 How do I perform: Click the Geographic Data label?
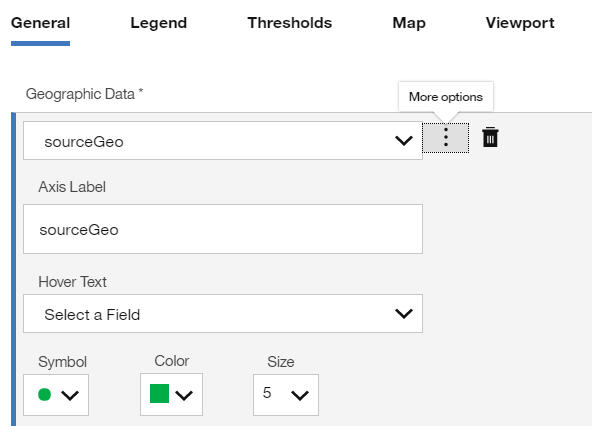tap(84, 94)
